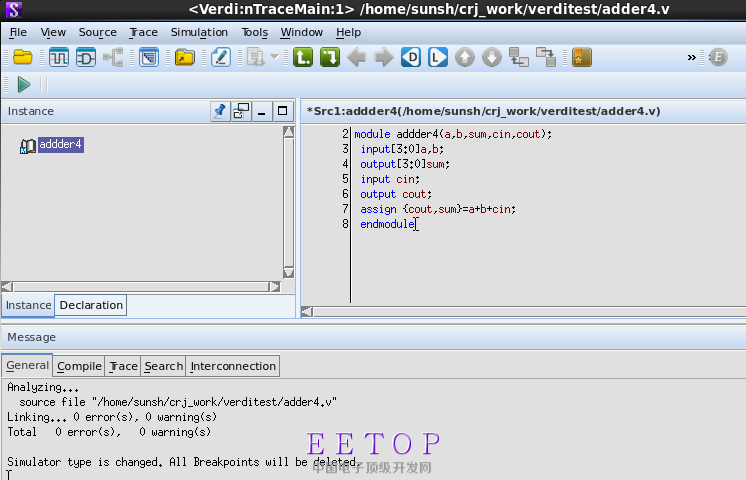Open the Trace menu

click(143, 32)
